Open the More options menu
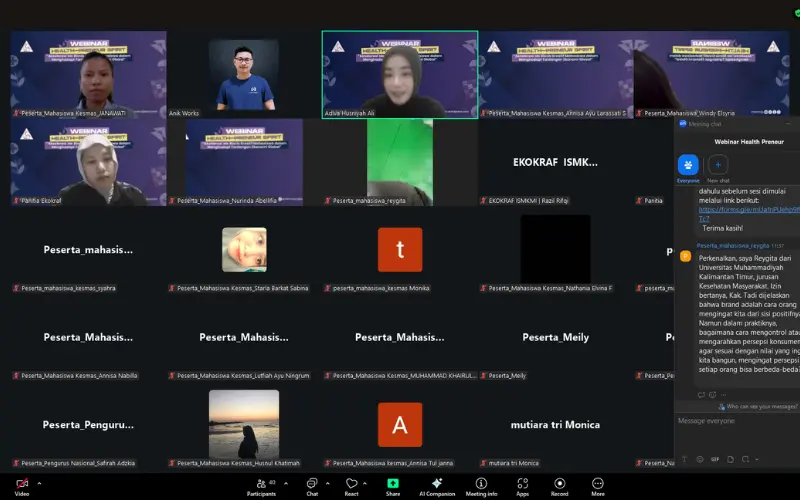The height and width of the screenshot is (500, 800). pos(597,485)
